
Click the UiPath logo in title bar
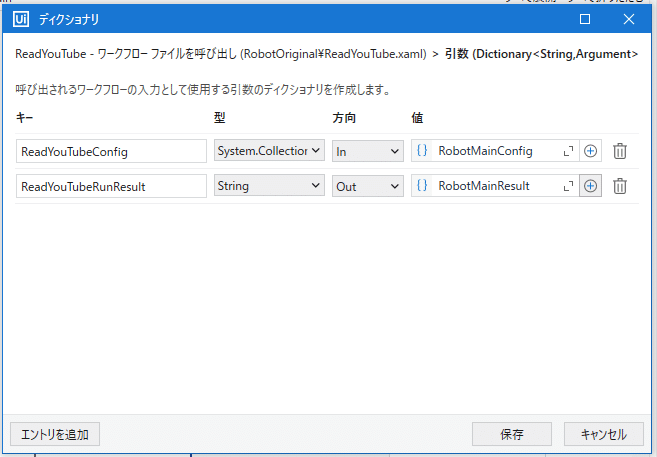(21, 19)
